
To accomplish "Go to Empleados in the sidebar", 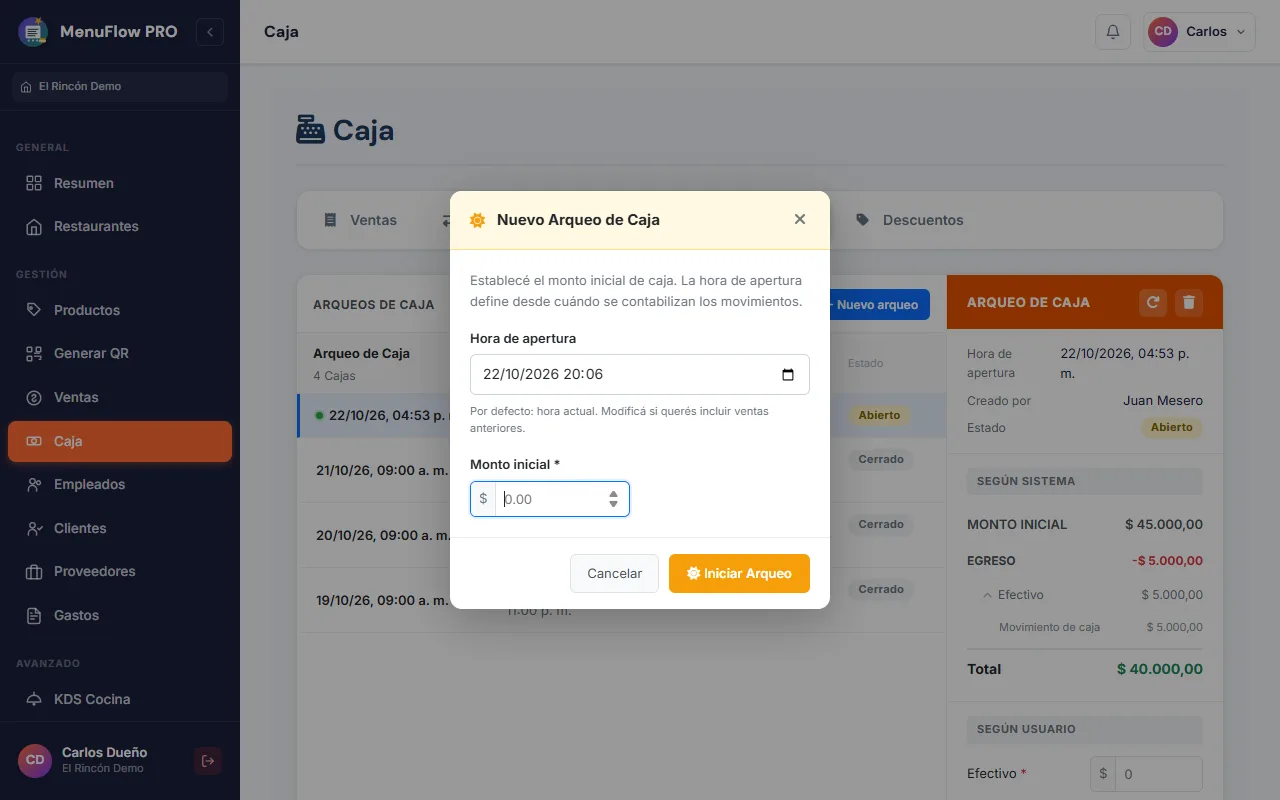I will pyautogui.click(x=120, y=484).
